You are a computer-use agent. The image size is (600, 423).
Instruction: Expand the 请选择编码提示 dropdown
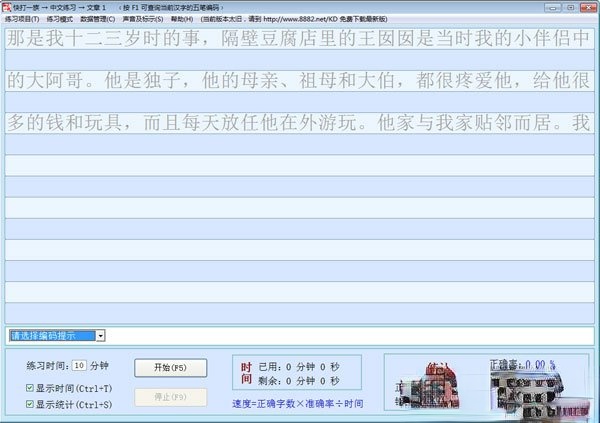coord(101,335)
